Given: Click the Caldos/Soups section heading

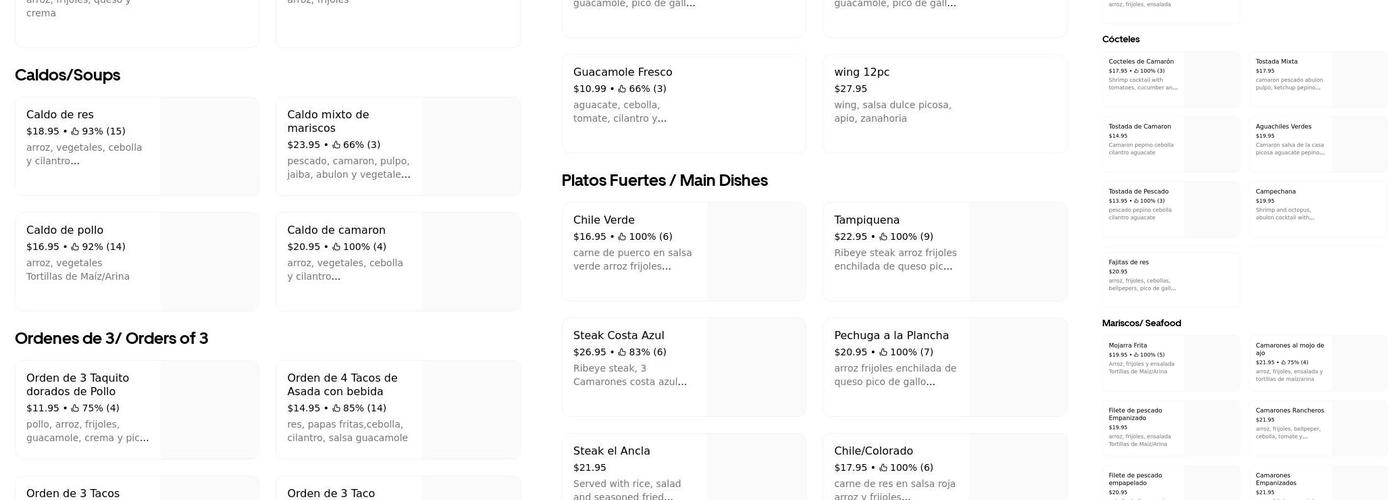Looking at the screenshot, I should [67, 75].
